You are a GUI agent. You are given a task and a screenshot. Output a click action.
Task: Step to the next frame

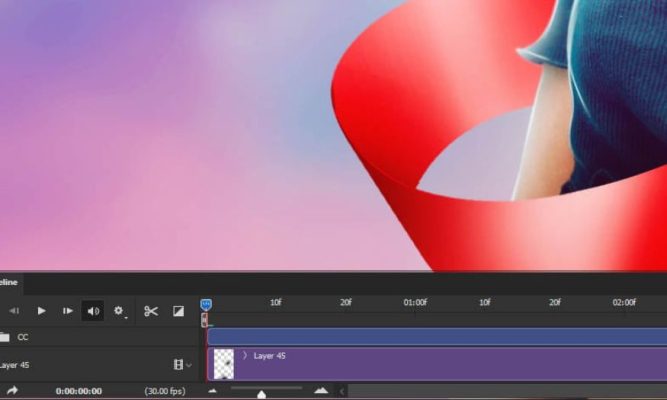click(x=68, y=311)
